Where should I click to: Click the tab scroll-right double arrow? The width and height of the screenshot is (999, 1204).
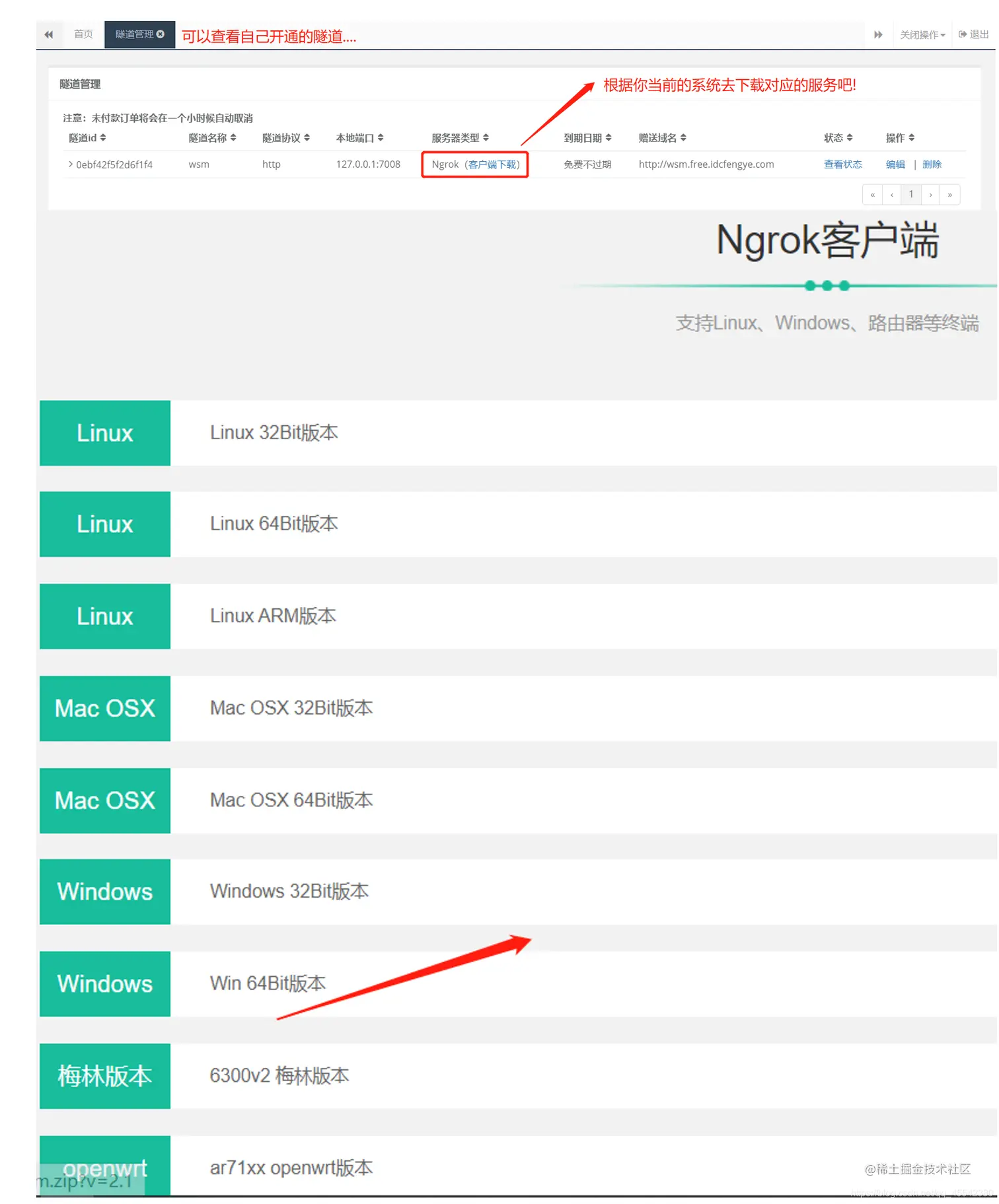pos(877,34)
